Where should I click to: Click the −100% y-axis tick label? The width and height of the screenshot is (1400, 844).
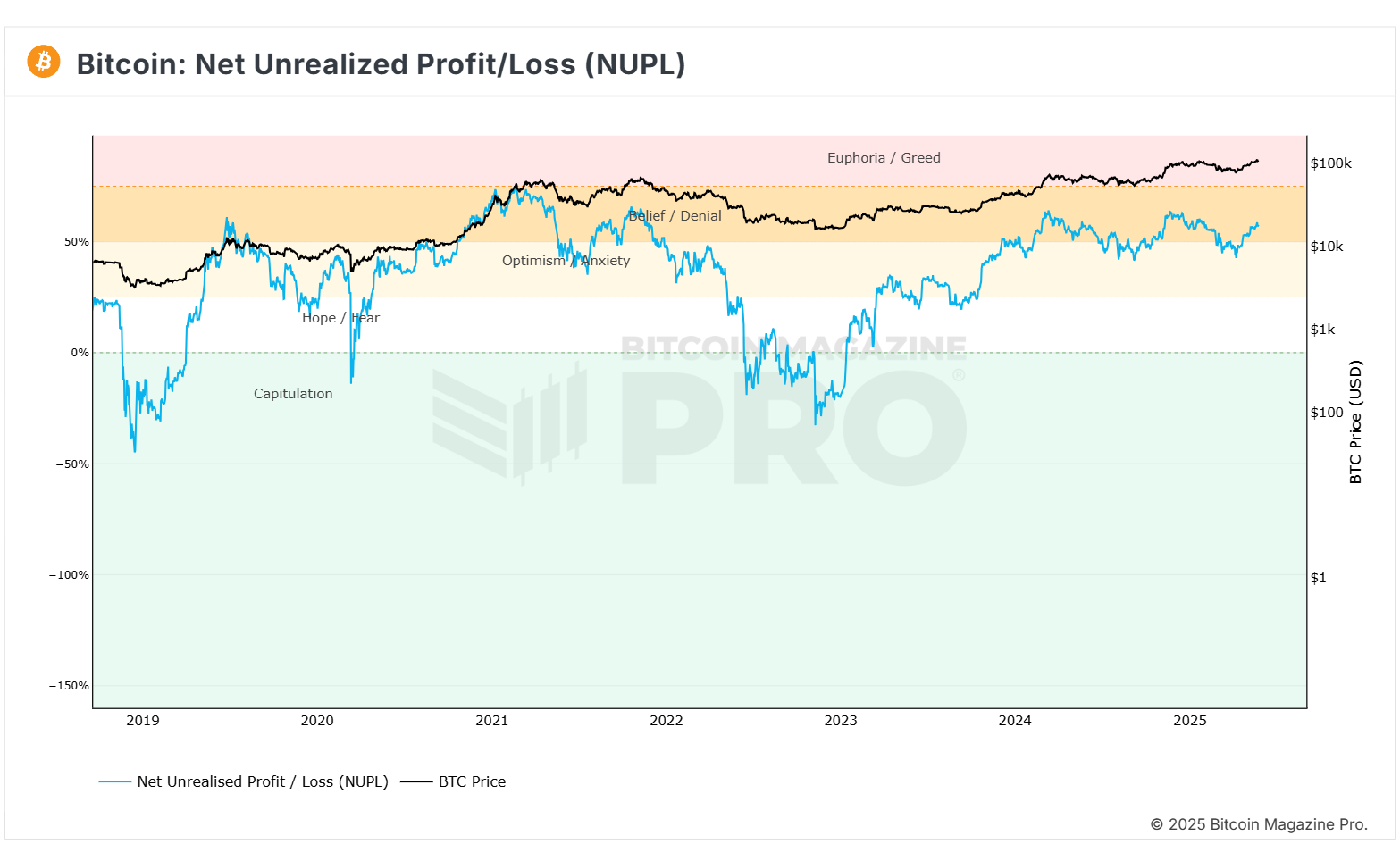(69, 575)
